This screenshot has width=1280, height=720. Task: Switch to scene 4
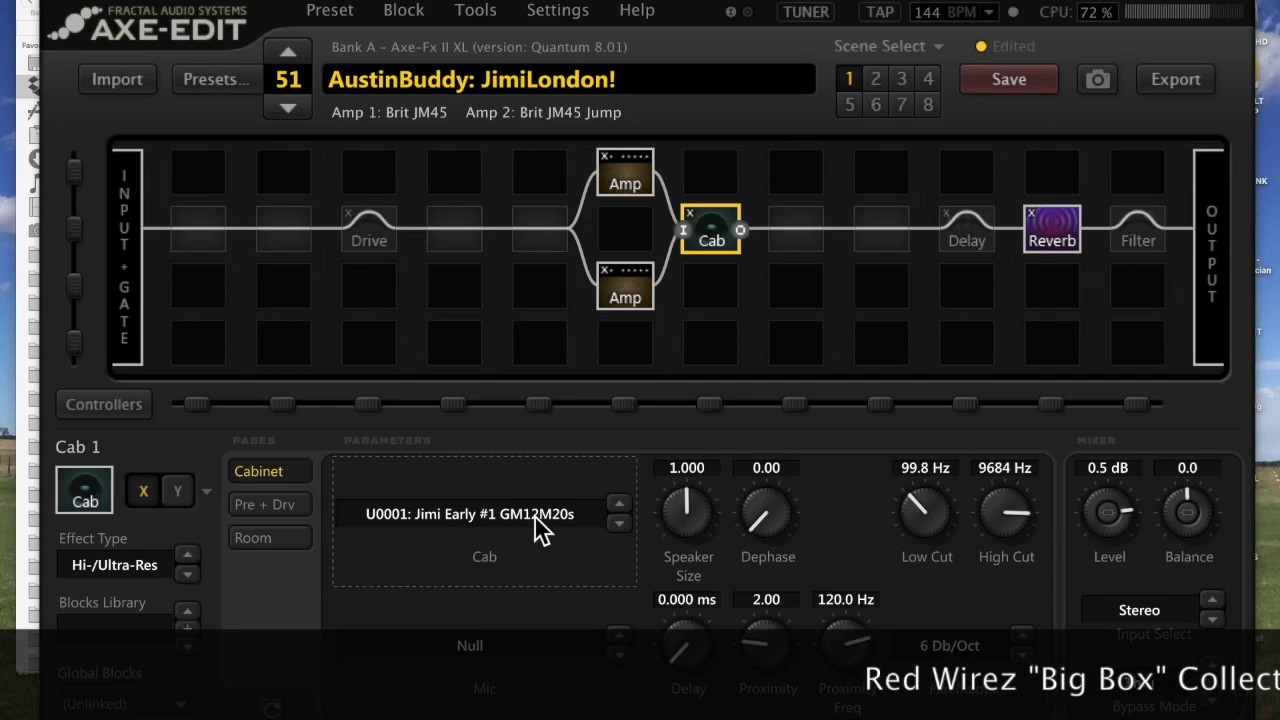pyautogui.click(x=928, y=79)
